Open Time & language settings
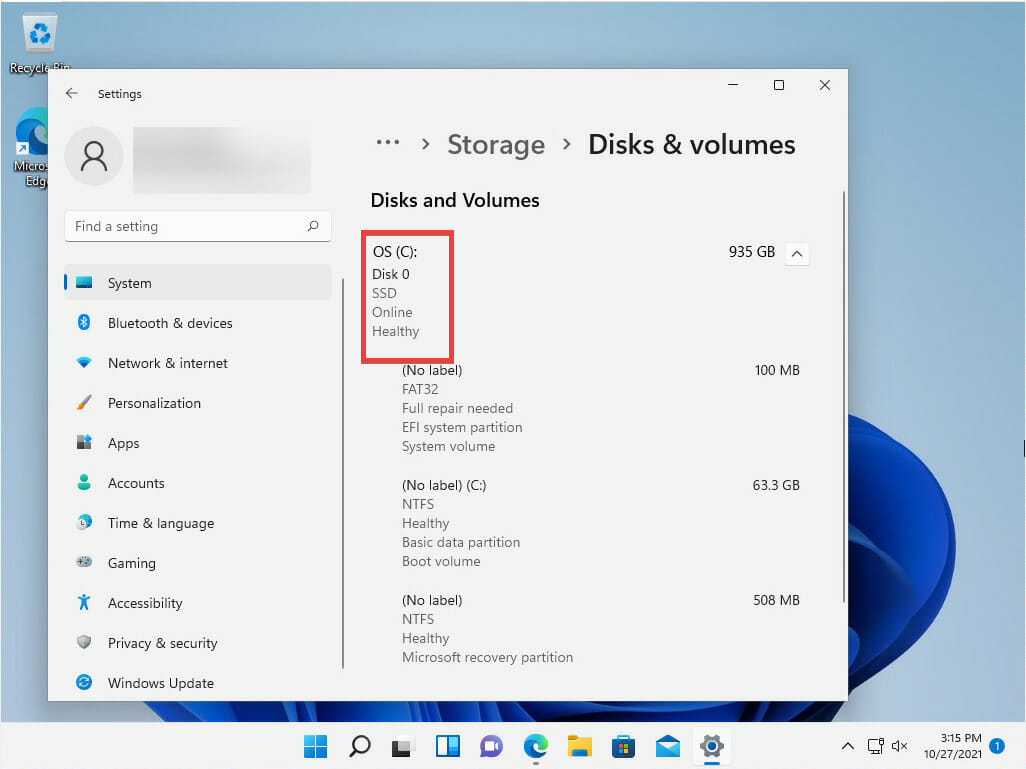 point(198,523)
